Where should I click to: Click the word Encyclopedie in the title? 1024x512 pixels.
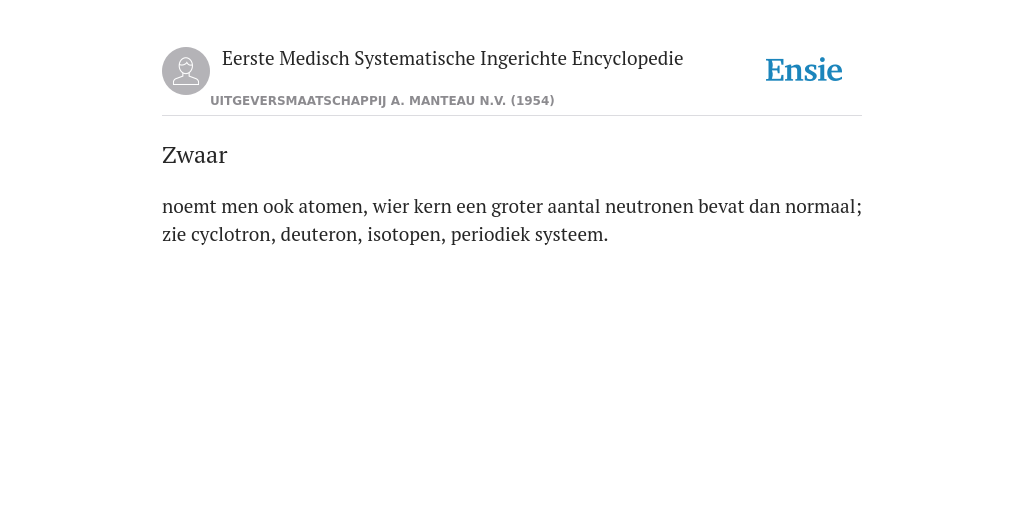628,59
